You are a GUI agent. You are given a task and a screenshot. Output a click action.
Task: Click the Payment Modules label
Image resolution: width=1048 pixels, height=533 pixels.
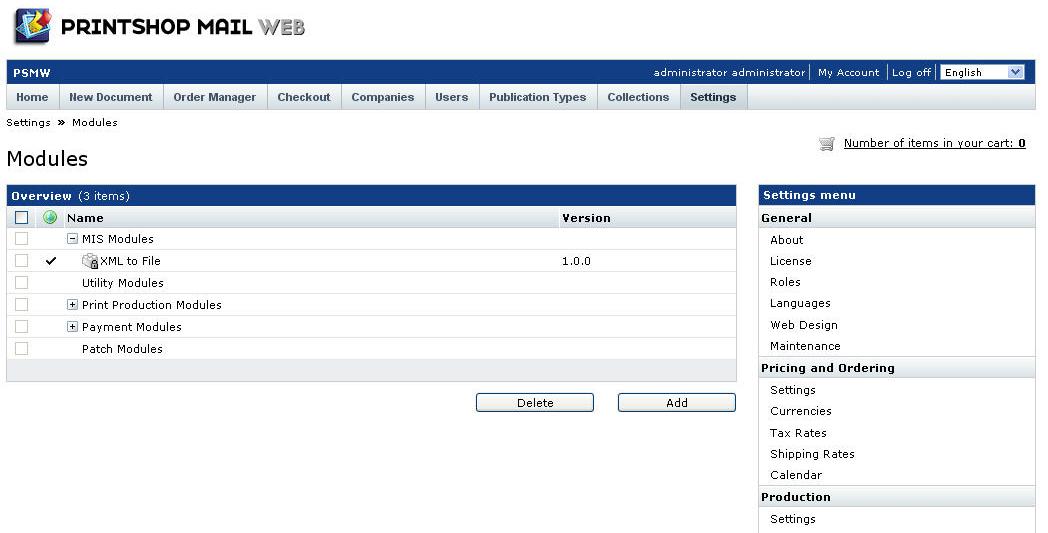click(132, 327)
